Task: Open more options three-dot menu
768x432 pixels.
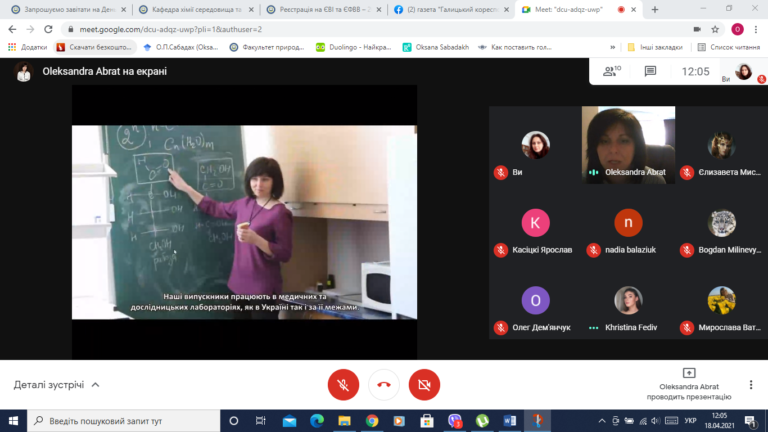Action: pyautogui.click(x=751, y=385)
